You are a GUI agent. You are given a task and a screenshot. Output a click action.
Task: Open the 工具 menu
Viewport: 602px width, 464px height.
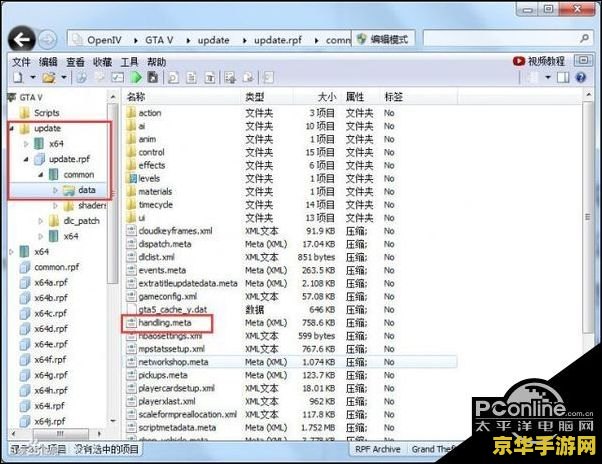(x=129, y=62)
